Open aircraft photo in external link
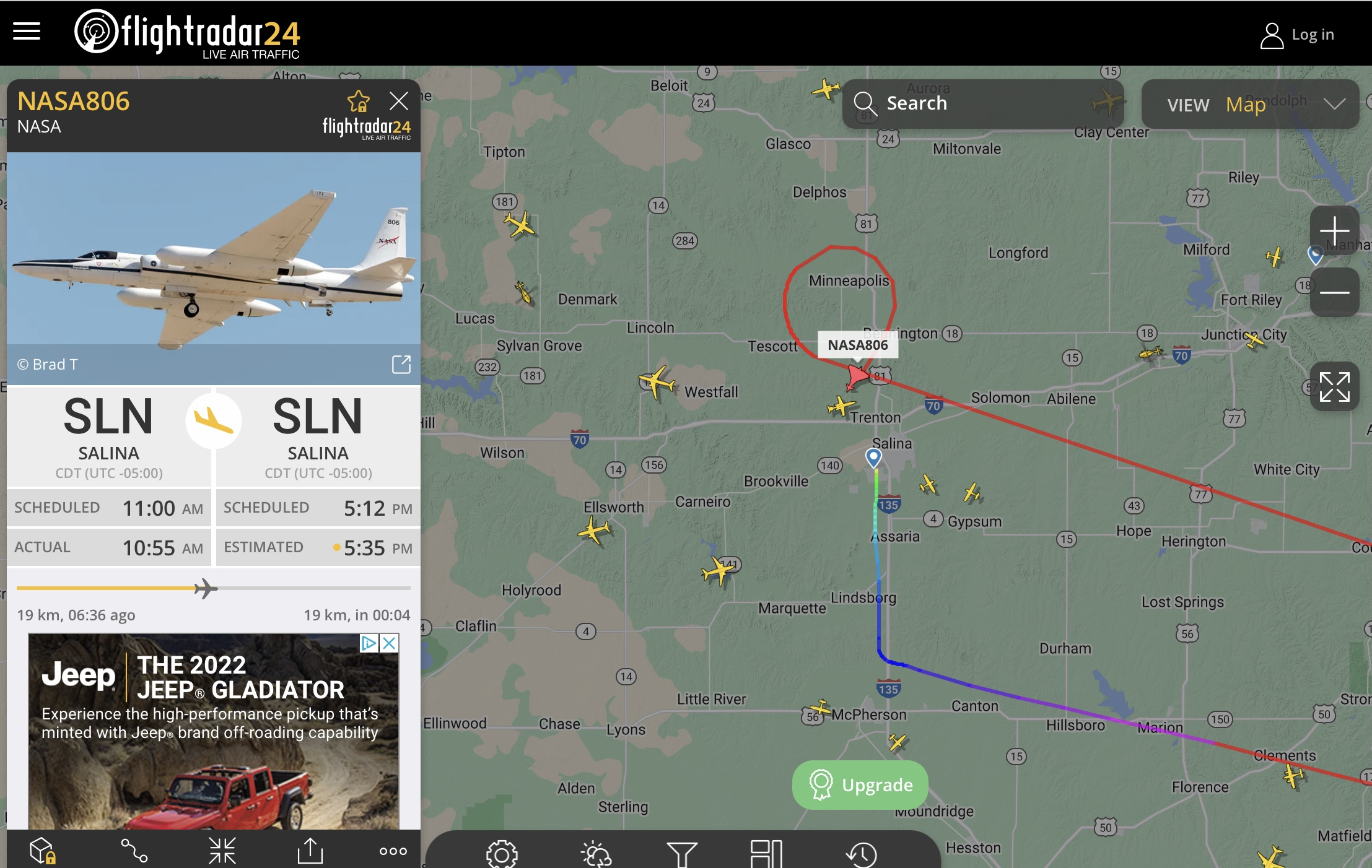Image resolution: width=1372 pixels, height=868 pixels. (401, 365)
